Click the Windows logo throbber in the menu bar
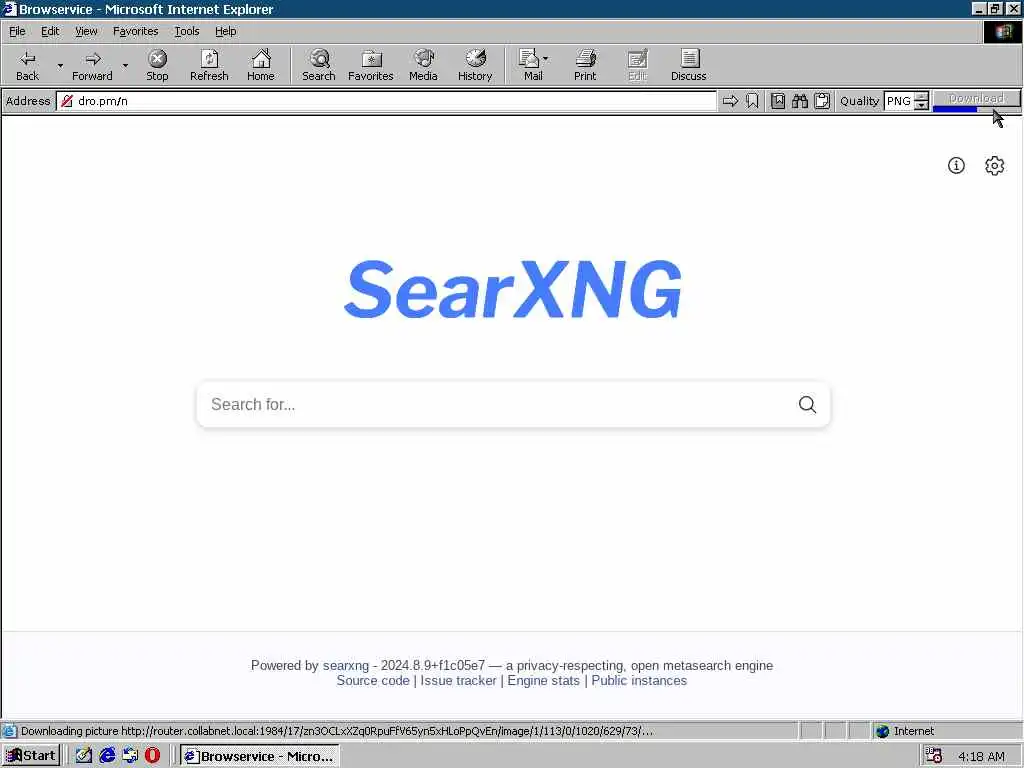The image size is (1024, 768). coord(1003,32)
